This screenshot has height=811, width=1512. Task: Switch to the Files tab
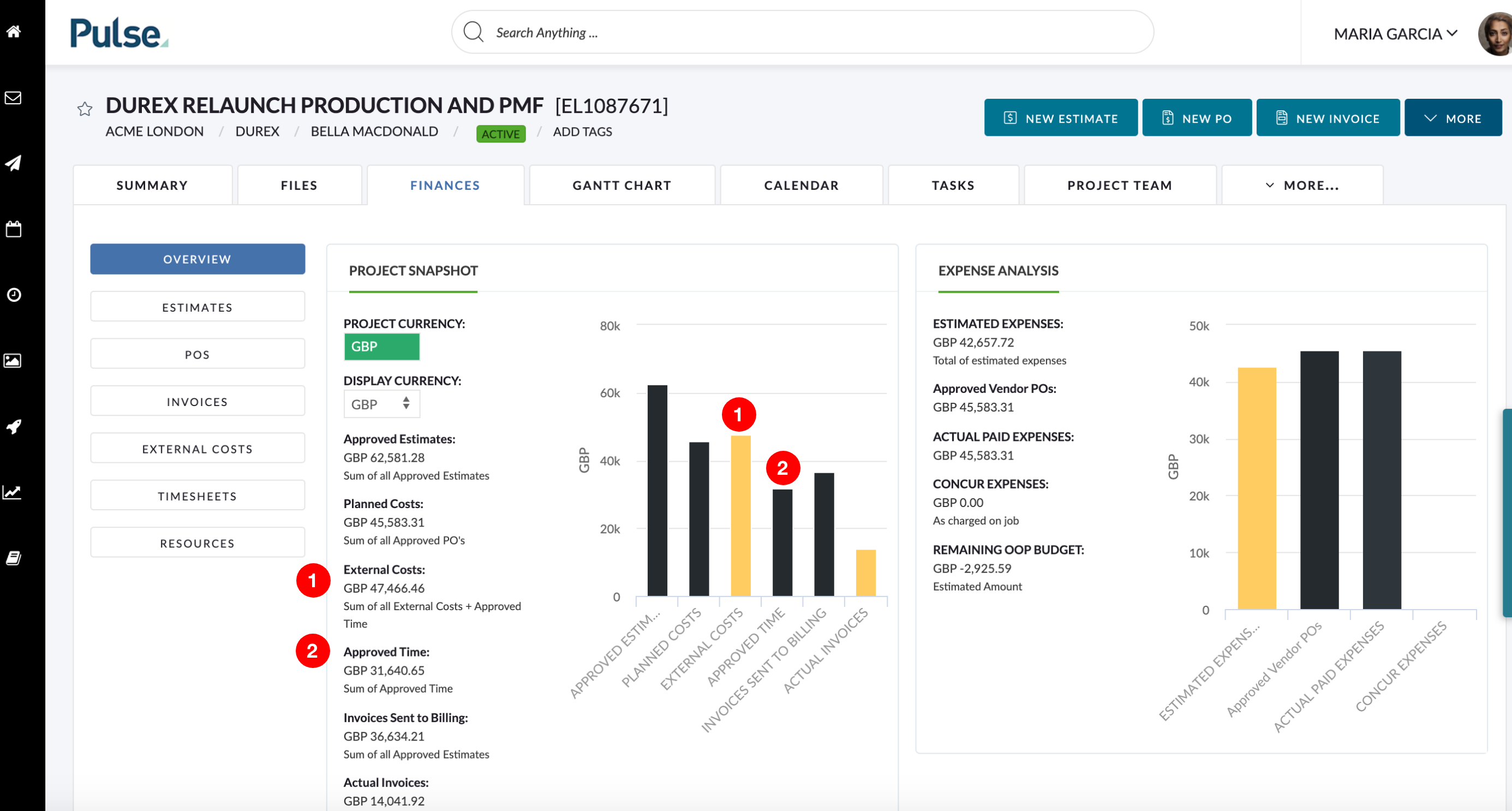coord(300,186)
